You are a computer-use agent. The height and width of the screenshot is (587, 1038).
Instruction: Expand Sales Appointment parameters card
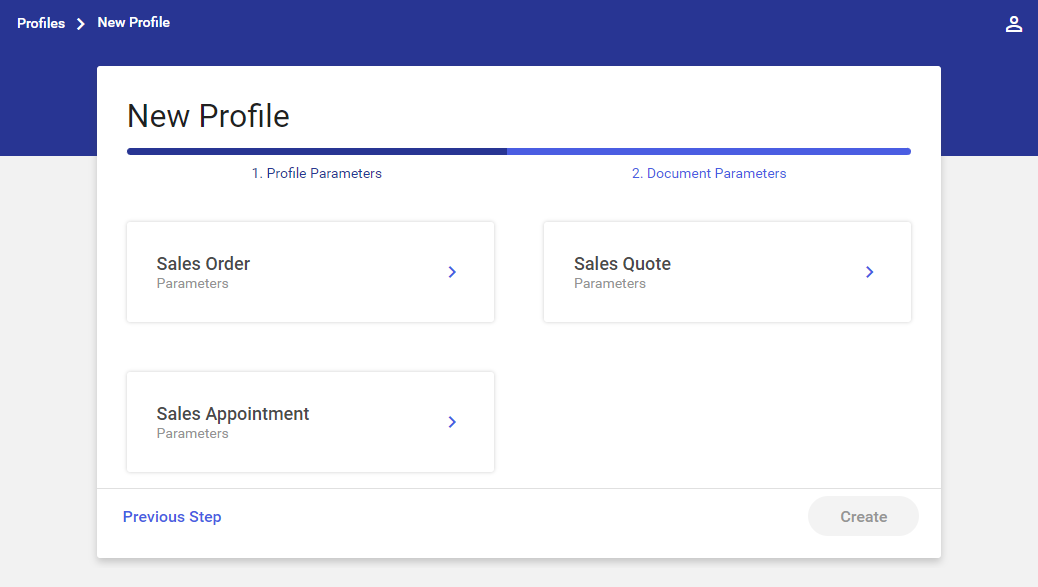coord(310,422)
